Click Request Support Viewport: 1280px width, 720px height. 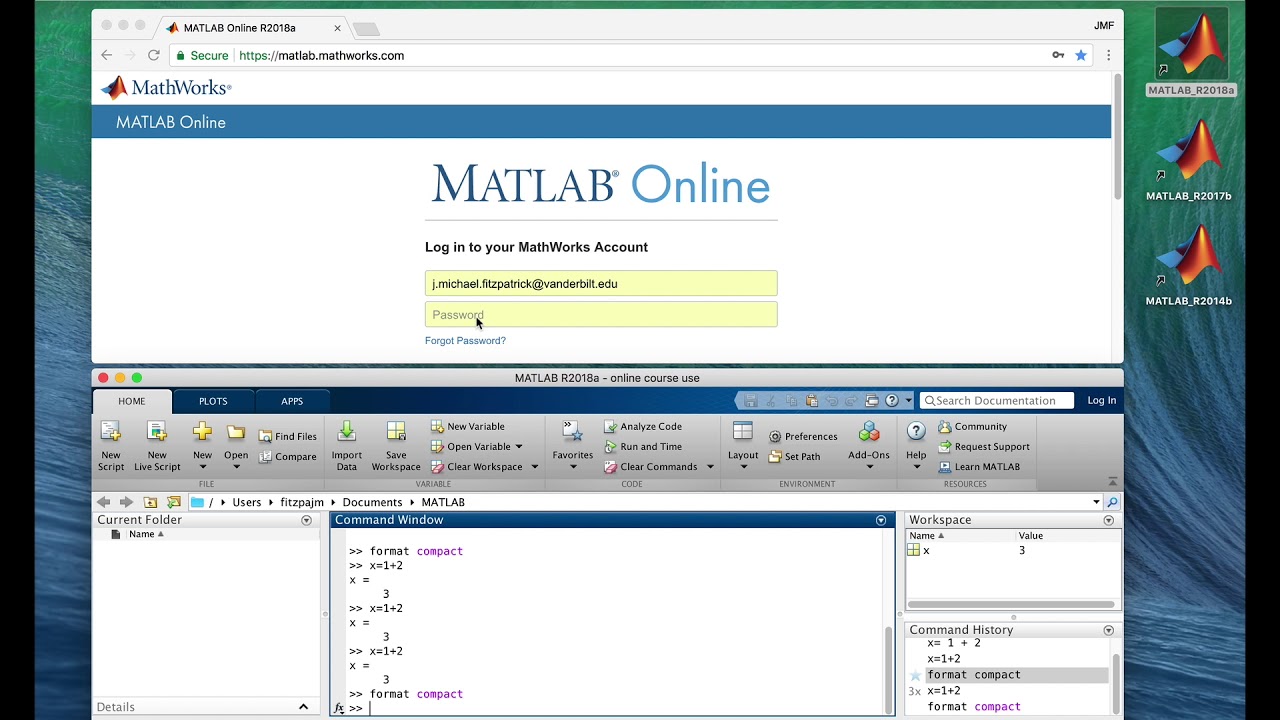[x=984, y=446]
